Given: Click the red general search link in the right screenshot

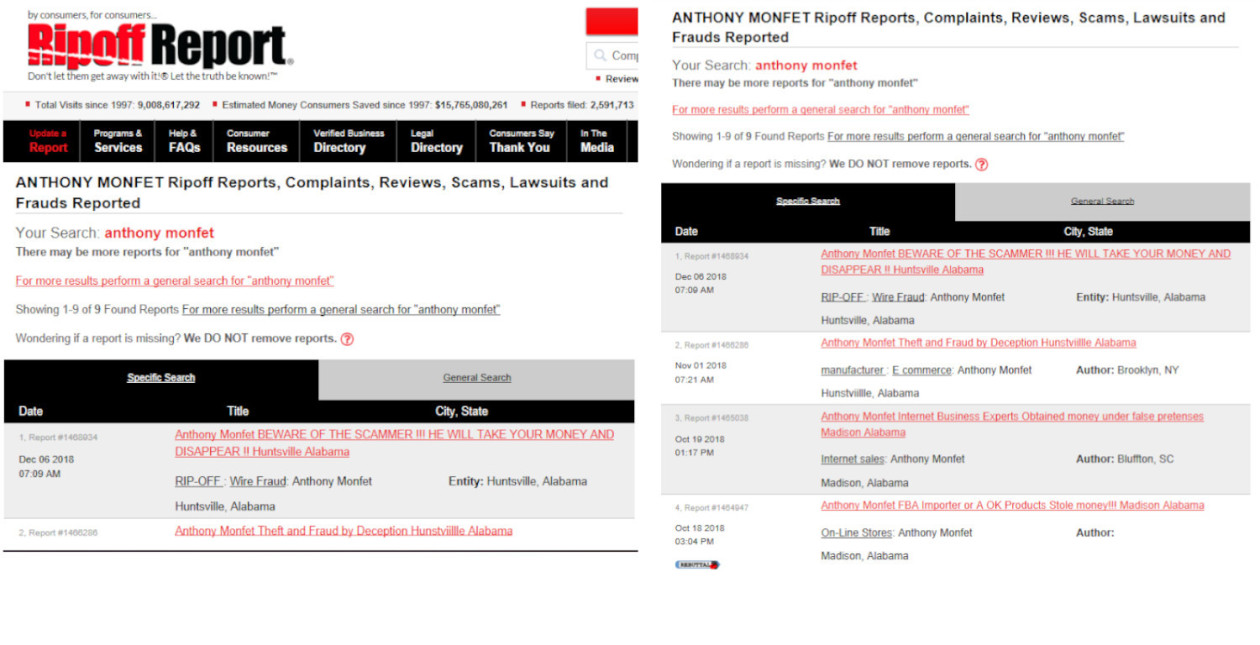Looking at the screenshot, I should point(820,110).
